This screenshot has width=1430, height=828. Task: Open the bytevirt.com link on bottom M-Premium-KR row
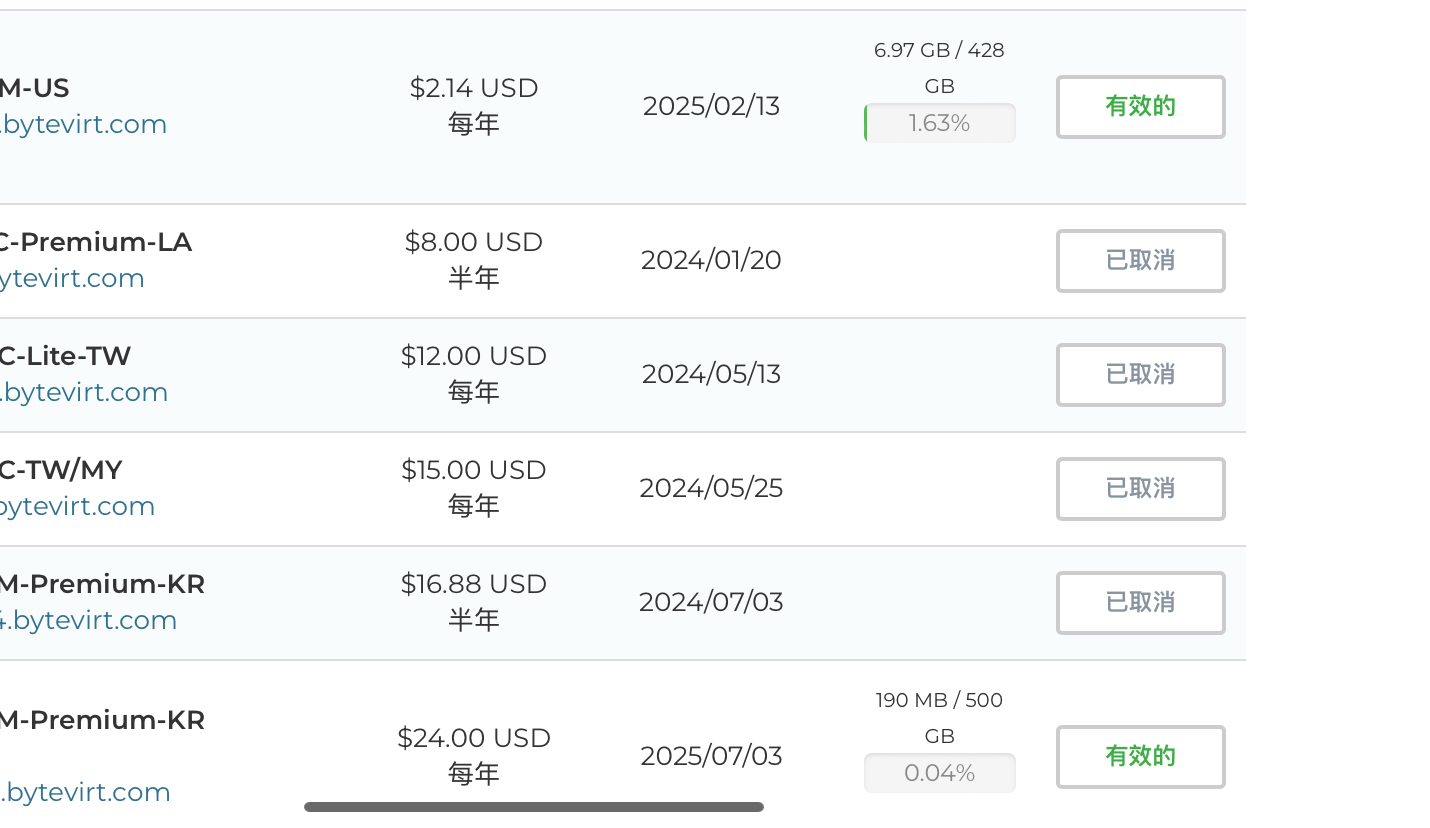coord(85,792)
